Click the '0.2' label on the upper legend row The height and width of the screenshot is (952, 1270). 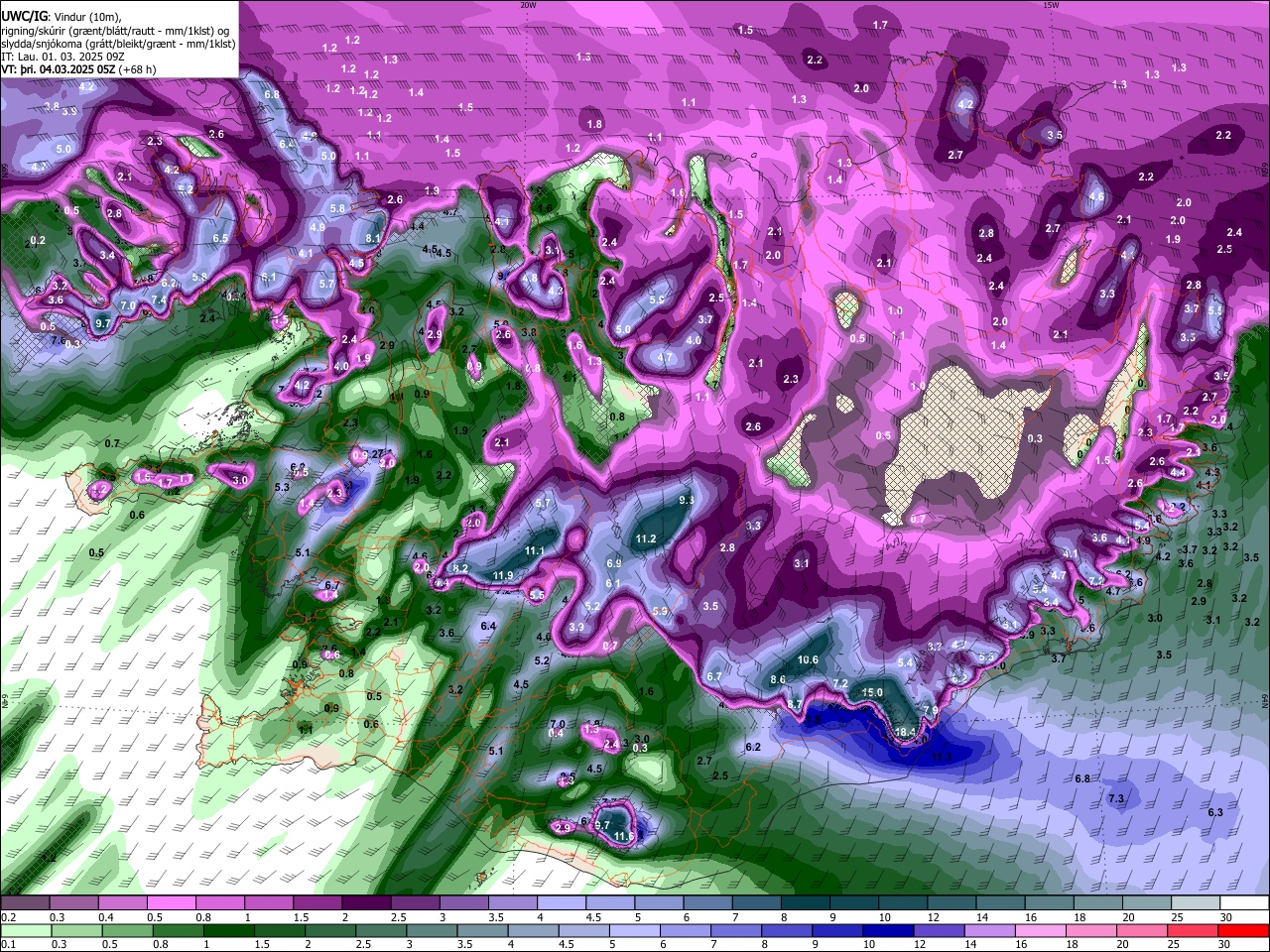click(9, 917)
